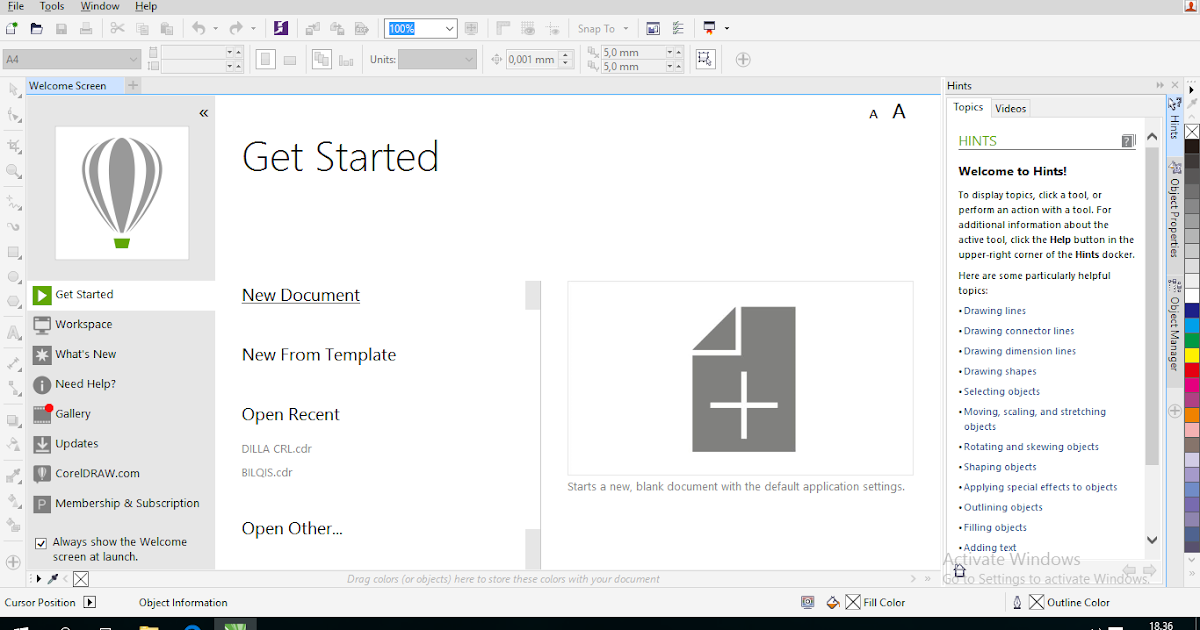
Task: Select the Pick tool in toolbox
Action: coord(14,90)
